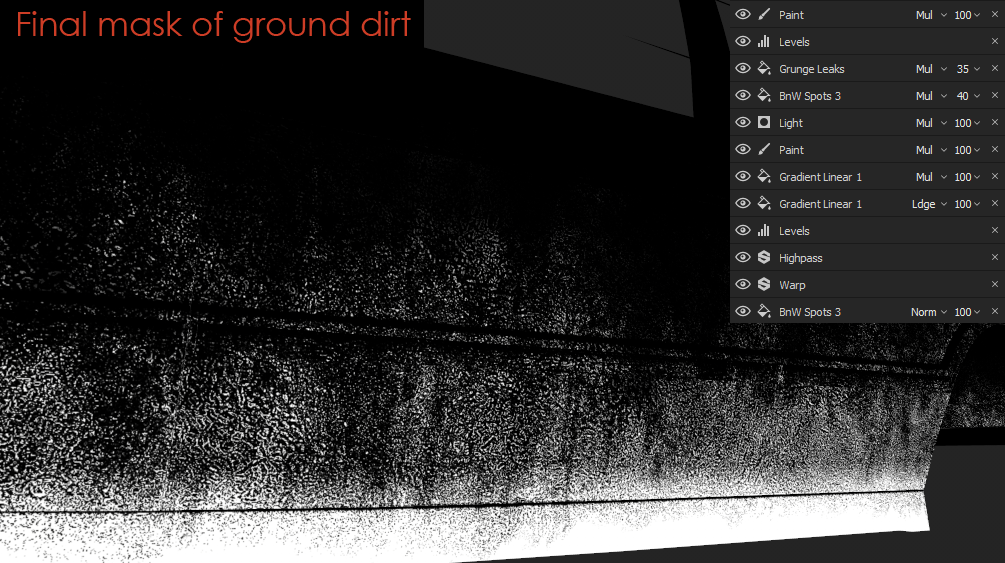1005x563 pixels.
Task: Click the histogram icon of Levels above Grunge Leaks
Action: tap(763, 41)
